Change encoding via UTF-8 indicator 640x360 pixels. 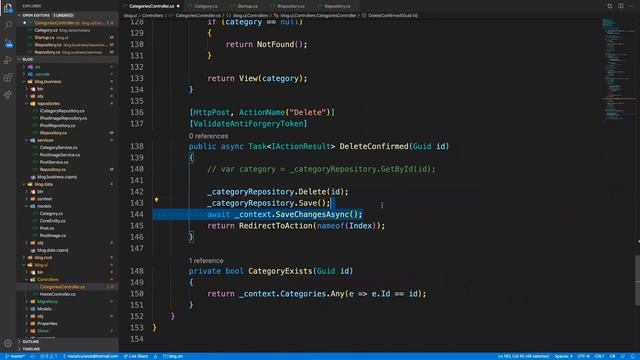tap(583, 356)
